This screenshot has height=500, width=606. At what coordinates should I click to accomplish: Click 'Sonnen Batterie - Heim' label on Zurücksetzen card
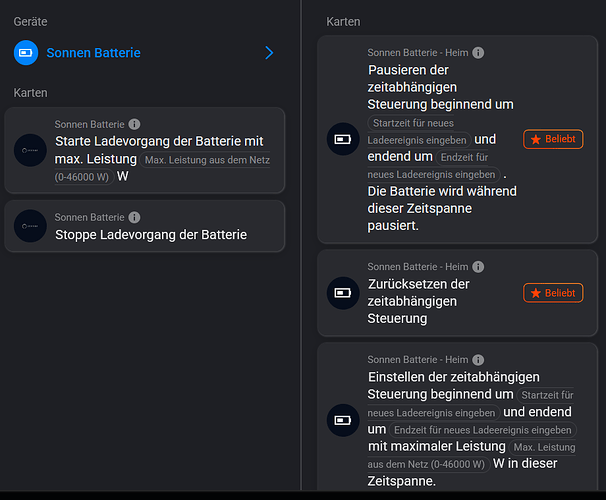click(418, 267)
